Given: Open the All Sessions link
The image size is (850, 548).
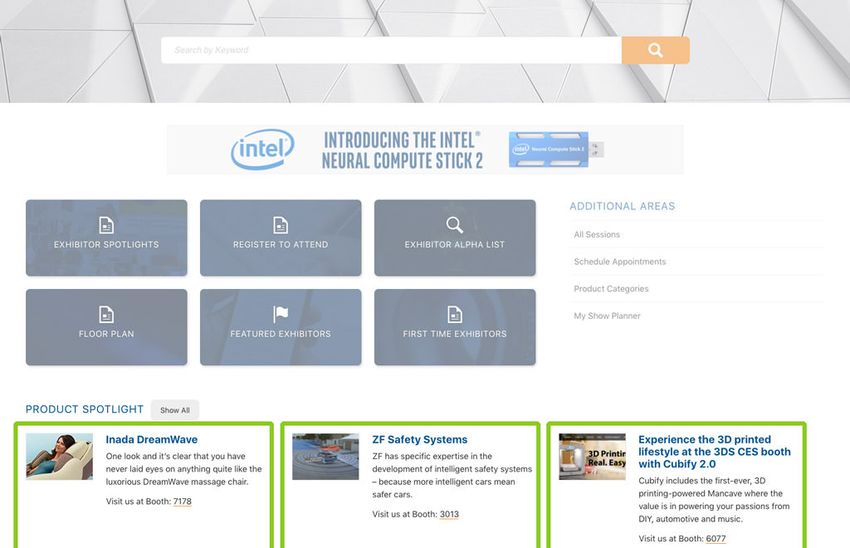Looking at the screenshot, I should pos(597,234).
